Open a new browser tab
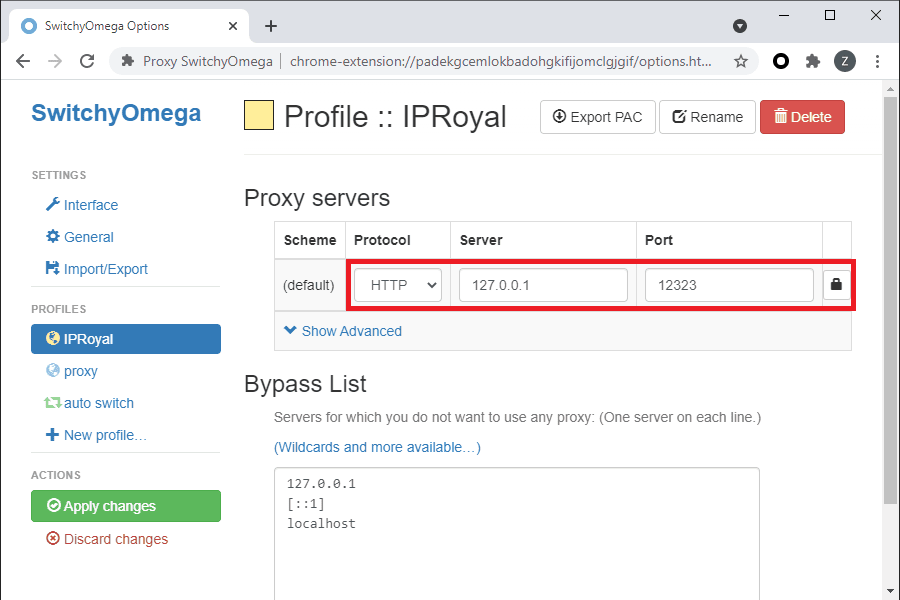Image resolution: width=900 pixels, height=600 pixels. click(x=271, y=26)
